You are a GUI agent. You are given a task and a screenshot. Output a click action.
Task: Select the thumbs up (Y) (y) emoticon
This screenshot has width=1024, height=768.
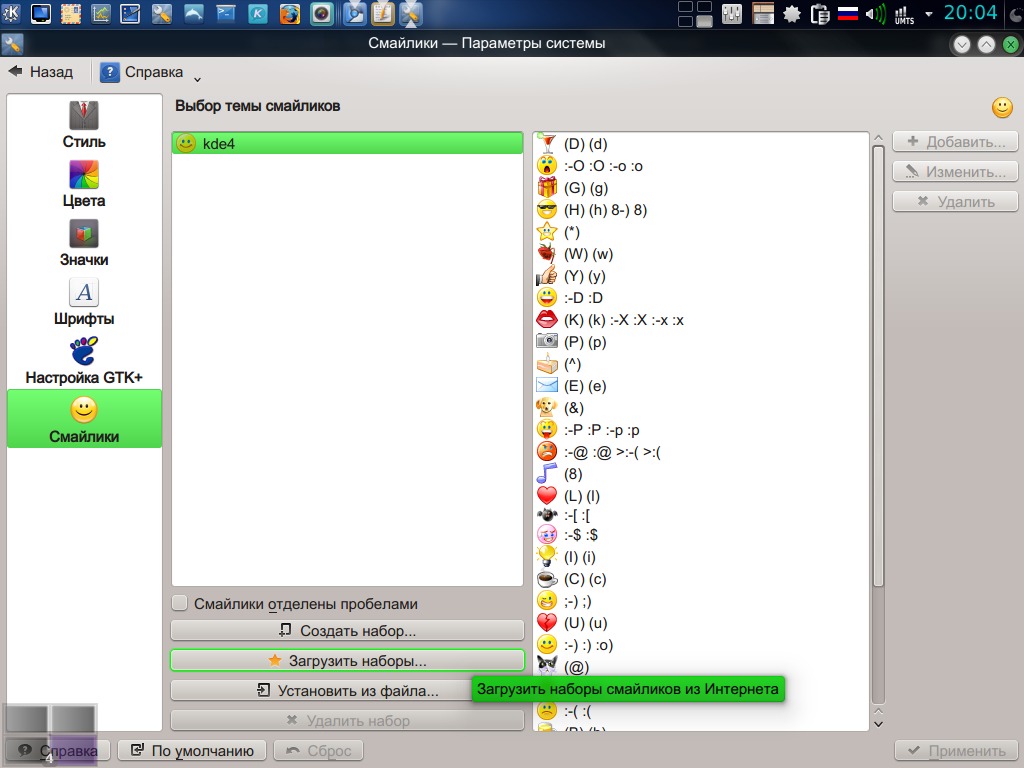701,276
